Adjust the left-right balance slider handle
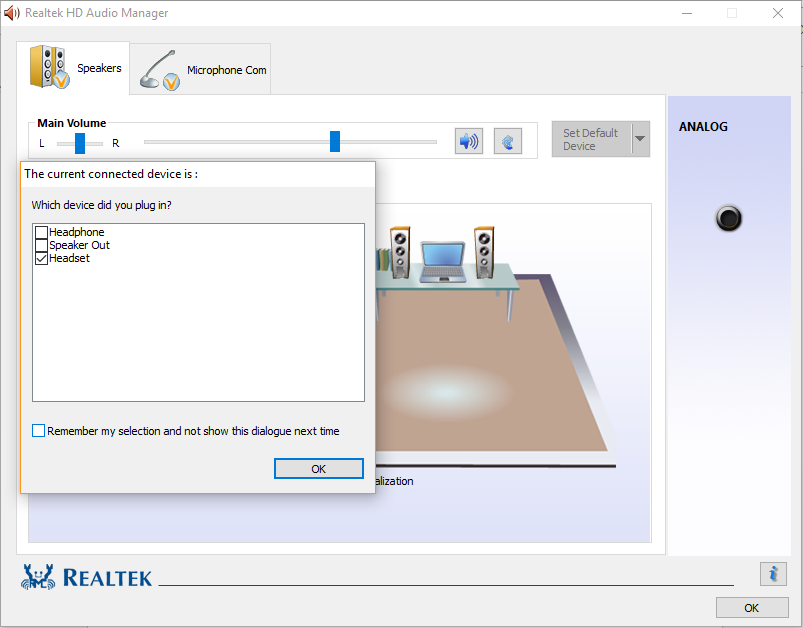Screen dimensions: 803x628 coord(80,143)
